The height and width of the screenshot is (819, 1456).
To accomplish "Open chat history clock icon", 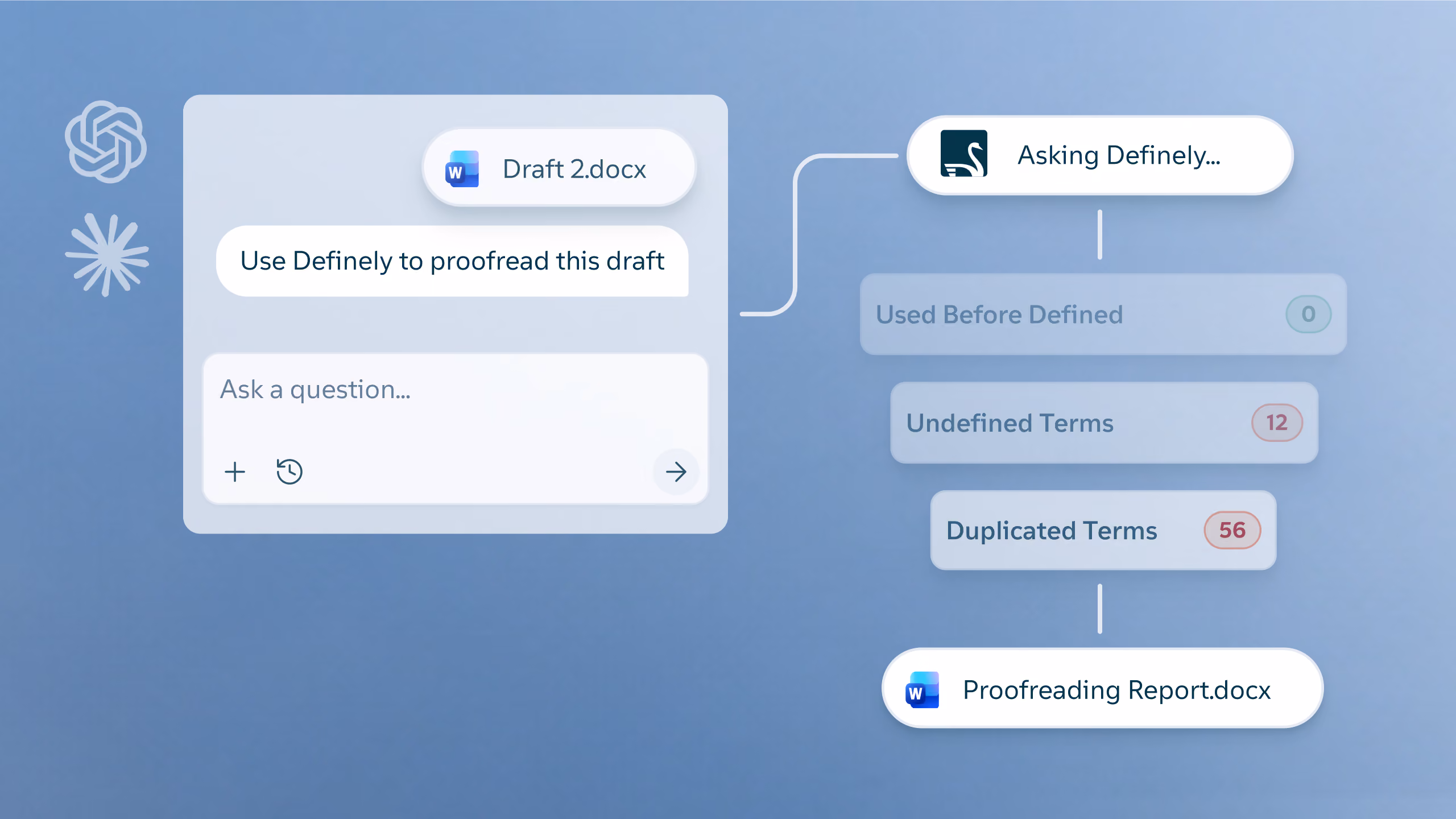I will (289, 471).
